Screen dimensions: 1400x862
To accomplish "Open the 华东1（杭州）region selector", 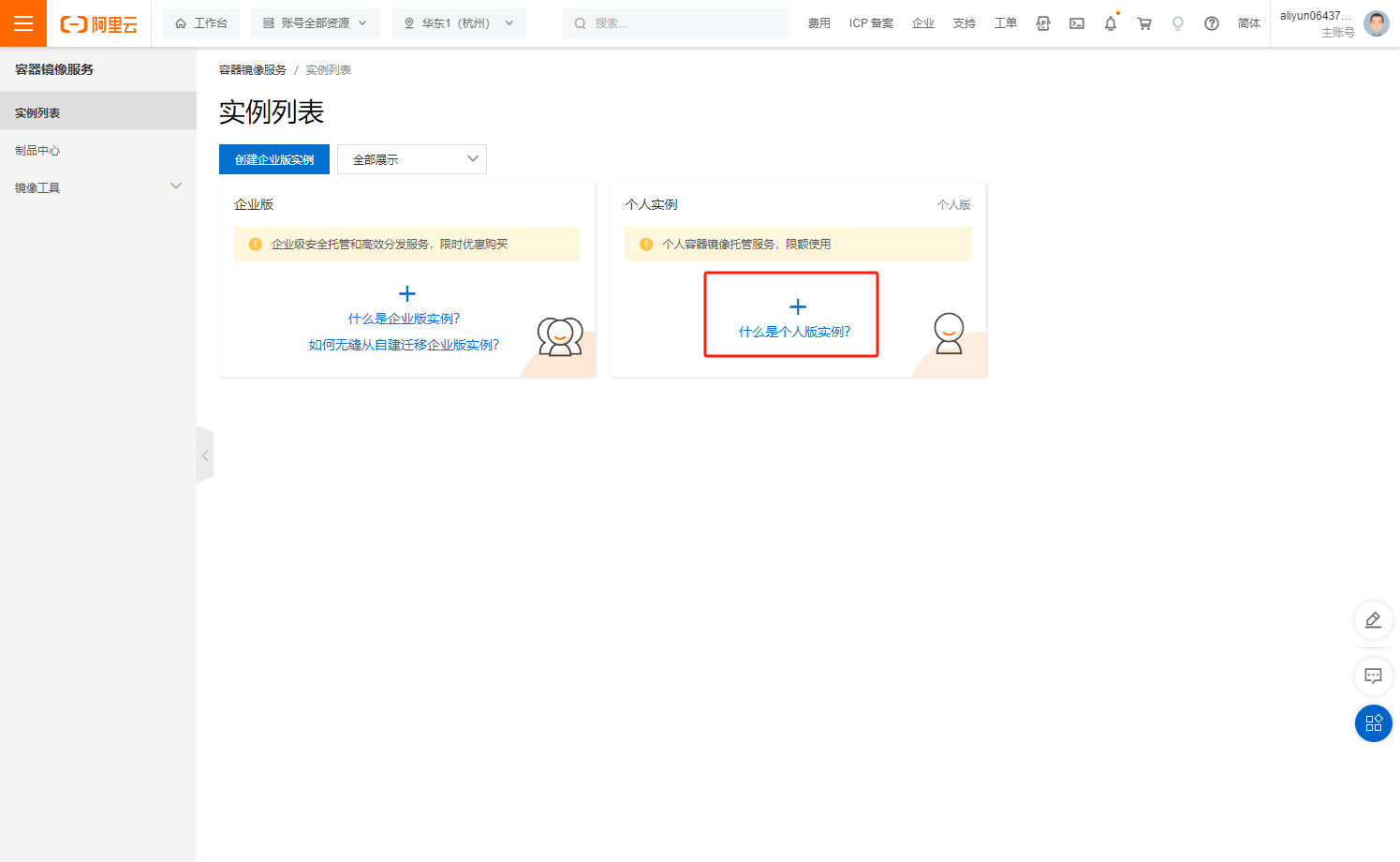I will pos(459,22).
